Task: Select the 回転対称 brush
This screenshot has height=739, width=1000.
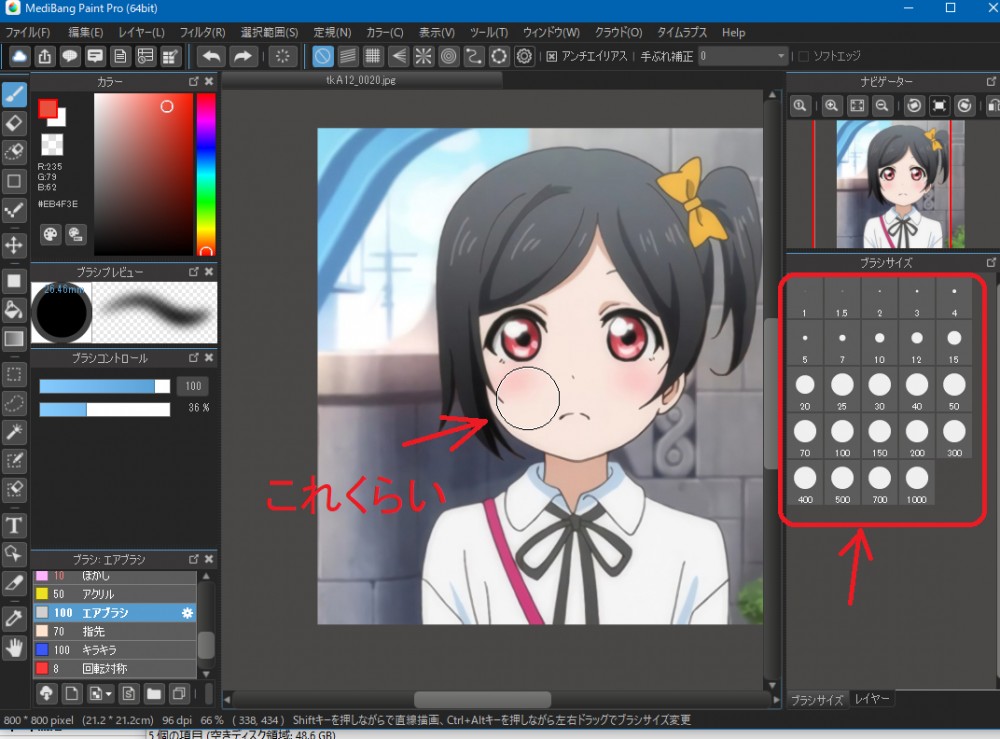Action: click(x=115, y=668)
